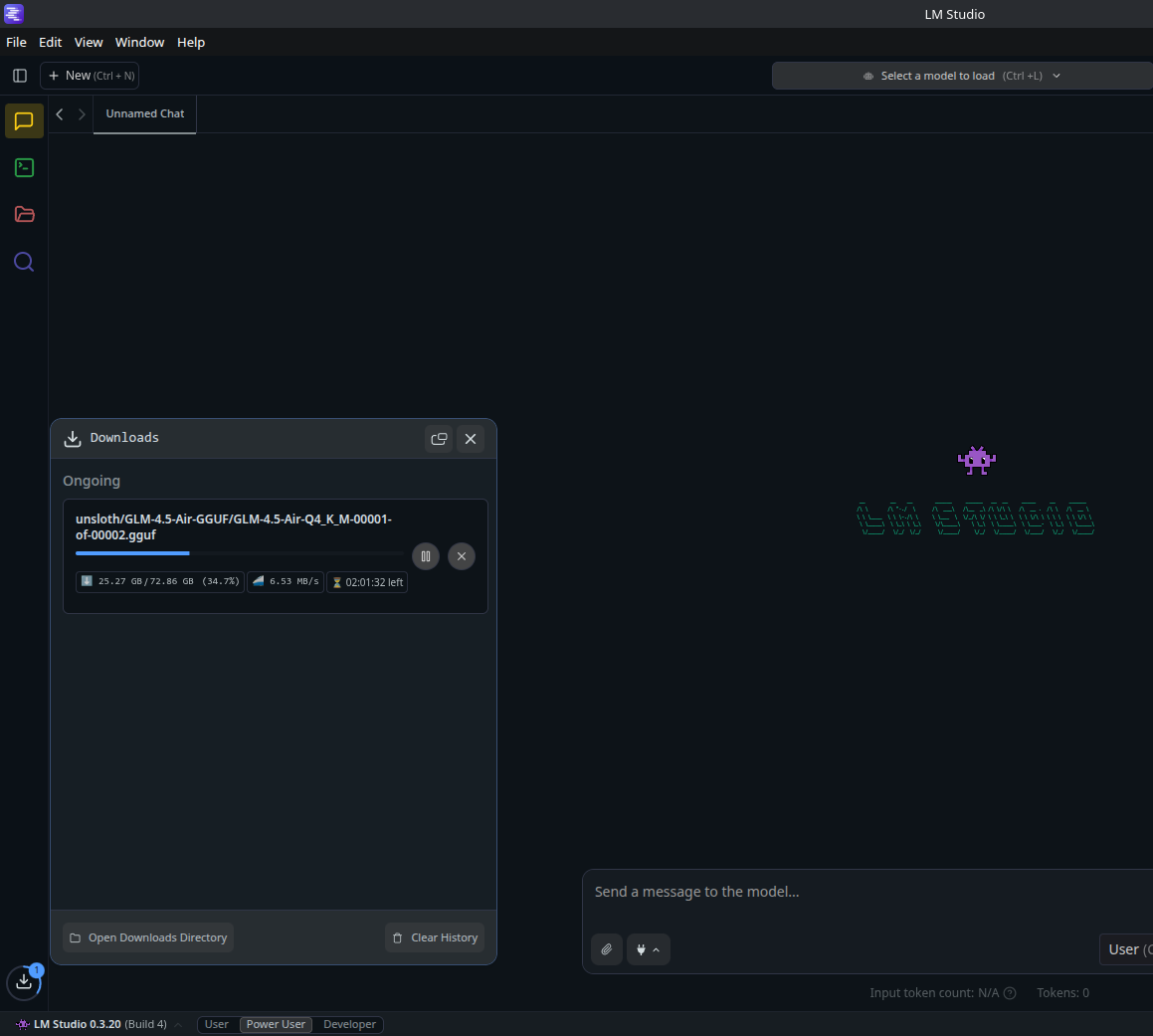The image size is (1153, 1036).
Task: Open the integrations plug menu
Action: (x=648, y=949)
